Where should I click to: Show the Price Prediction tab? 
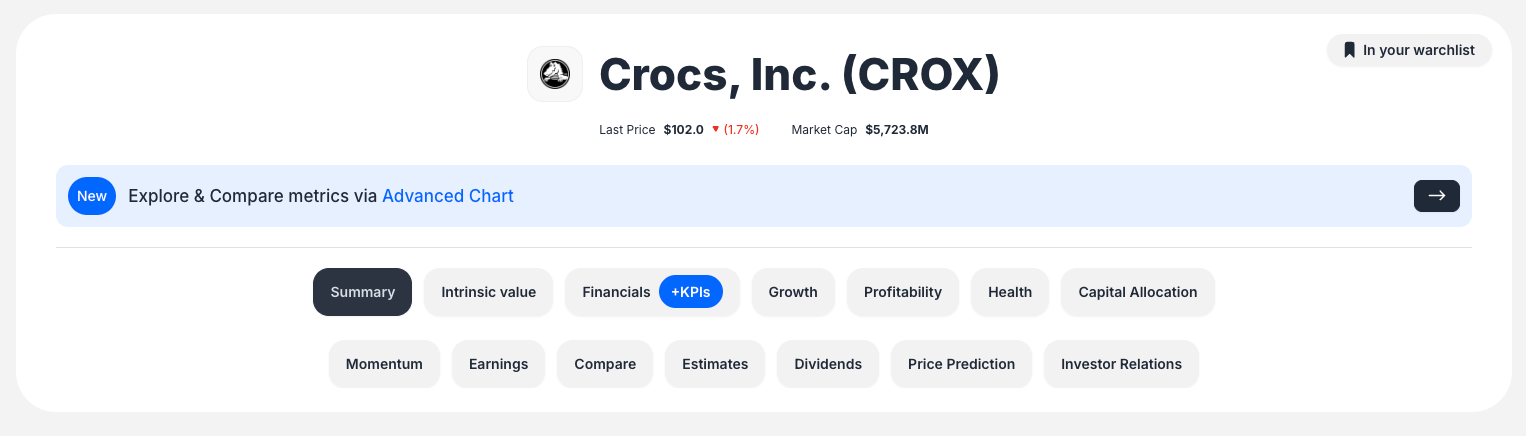click(x=961, y=364)
